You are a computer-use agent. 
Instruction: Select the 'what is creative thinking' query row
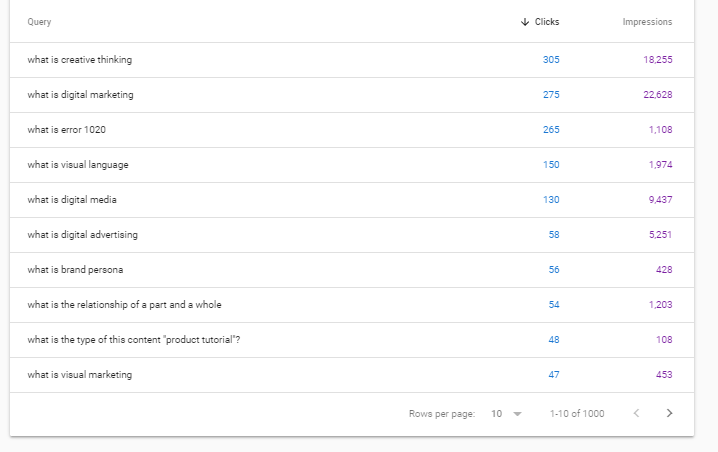(80, 60)
